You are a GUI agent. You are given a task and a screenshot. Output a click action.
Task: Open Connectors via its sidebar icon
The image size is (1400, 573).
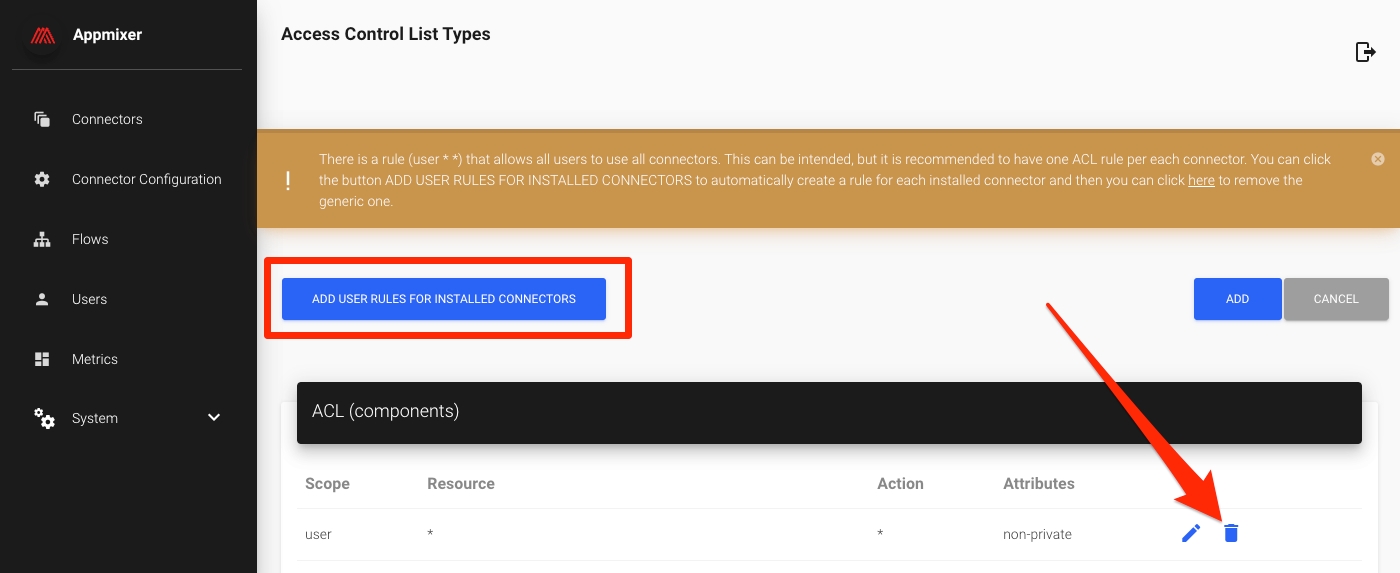pos(42,119)
